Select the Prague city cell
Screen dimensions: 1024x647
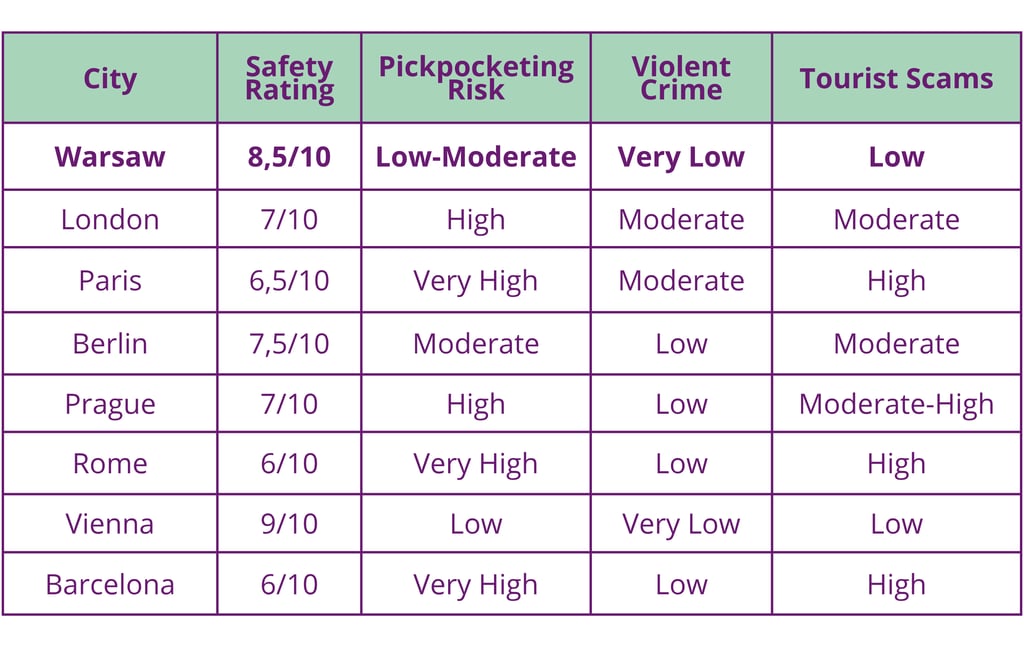point(110,403)
